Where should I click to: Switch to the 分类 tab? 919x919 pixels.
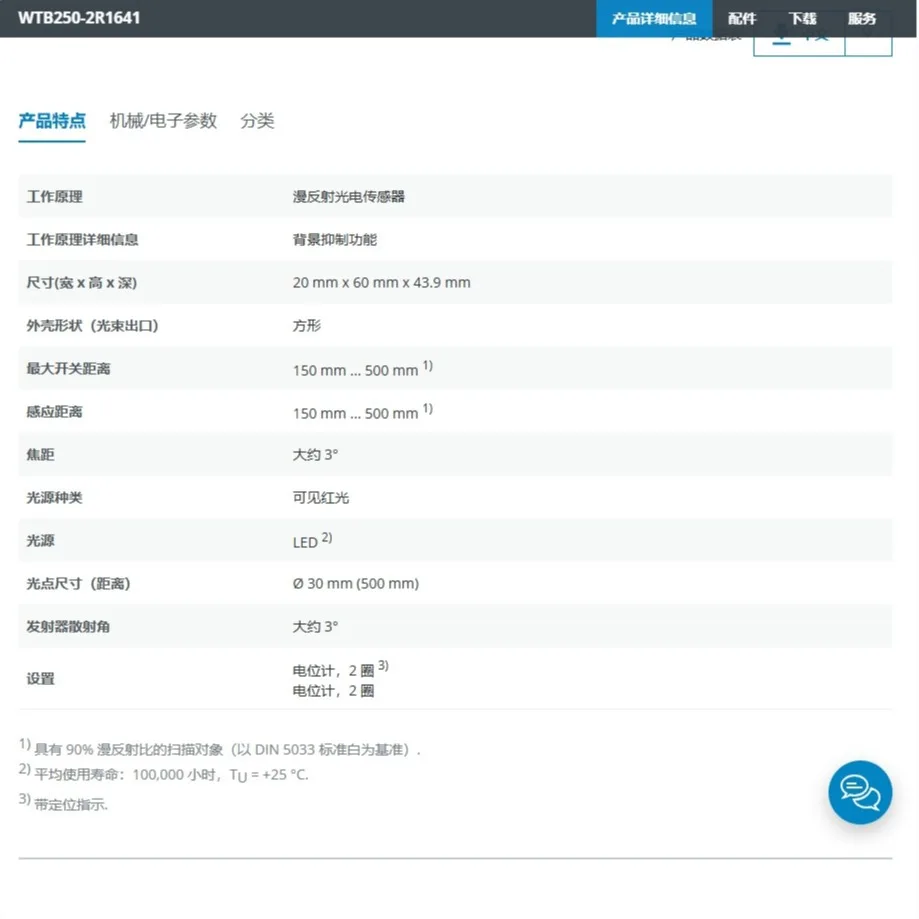[x=257, y=121]
